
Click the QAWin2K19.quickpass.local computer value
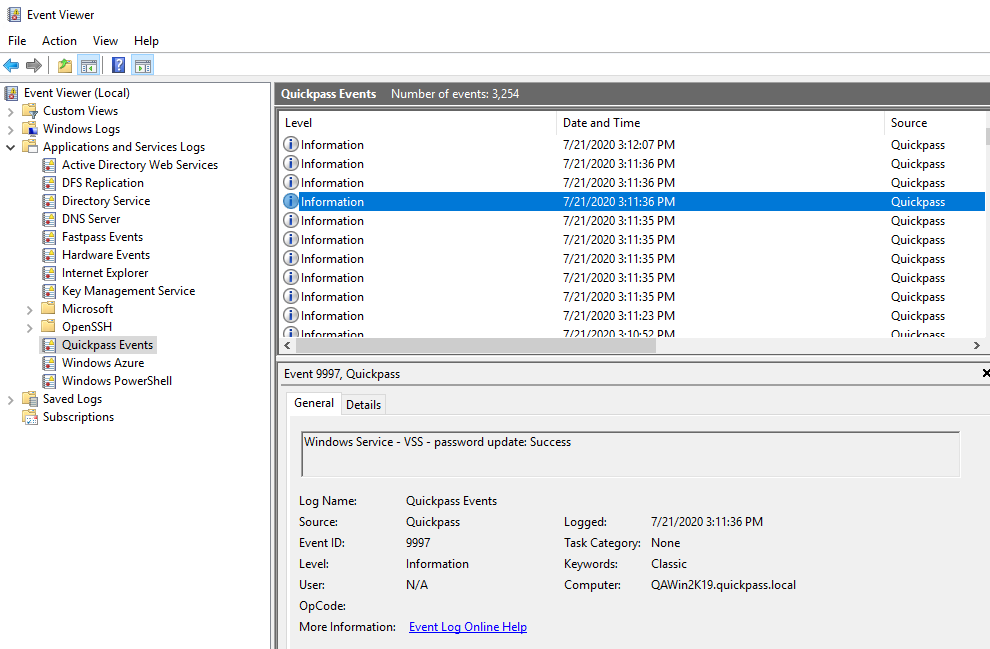coord(723,585)
